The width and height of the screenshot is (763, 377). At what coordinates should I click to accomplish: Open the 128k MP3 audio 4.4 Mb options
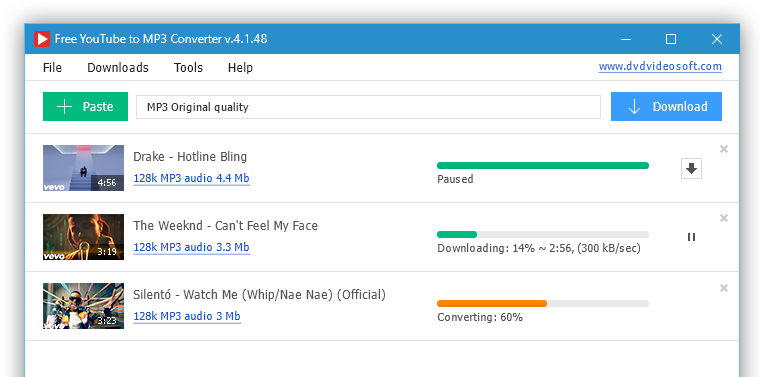pyautogui.click(x=191, y=179)
